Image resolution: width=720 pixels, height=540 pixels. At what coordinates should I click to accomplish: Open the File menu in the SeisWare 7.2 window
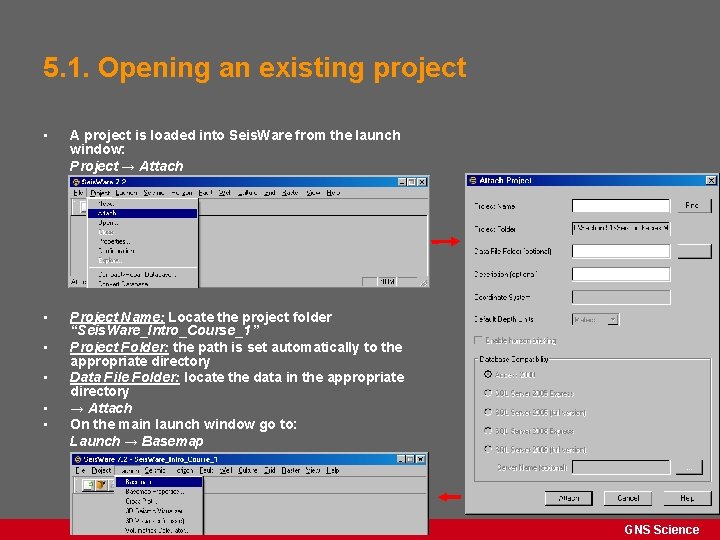(79, 193)
